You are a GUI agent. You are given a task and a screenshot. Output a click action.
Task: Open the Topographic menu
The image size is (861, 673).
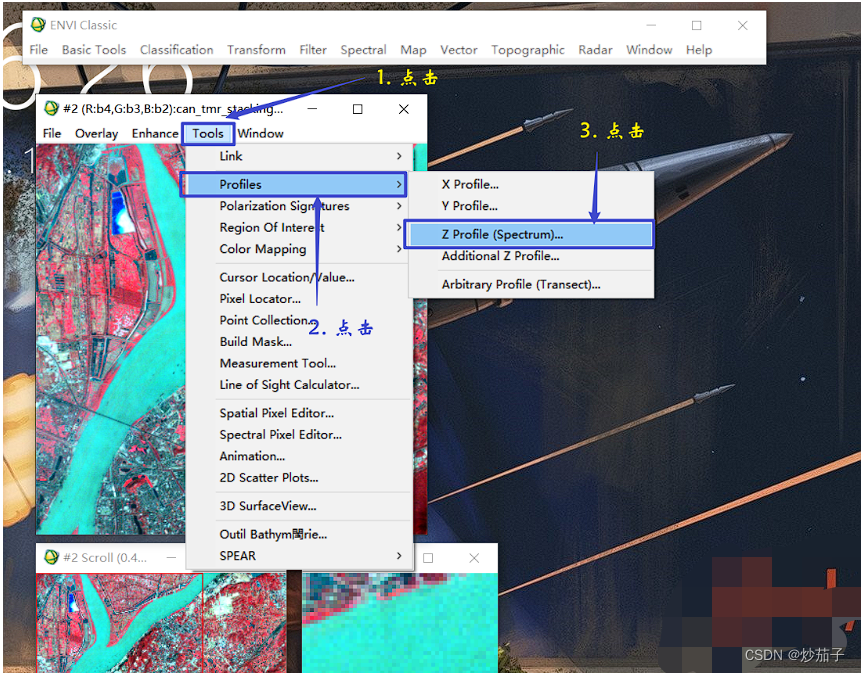pyautogui.click(x=528, y=50)
